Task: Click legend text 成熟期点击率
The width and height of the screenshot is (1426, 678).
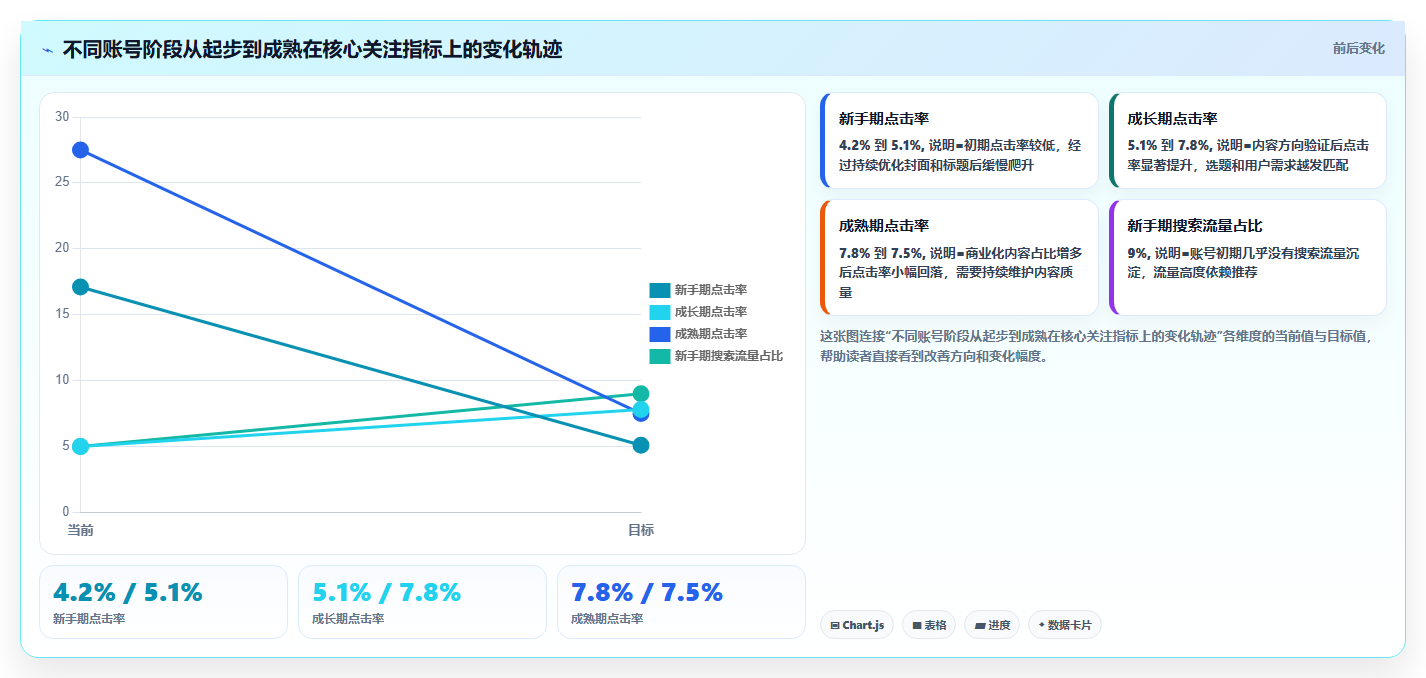Action: click(x=710, y=334)
